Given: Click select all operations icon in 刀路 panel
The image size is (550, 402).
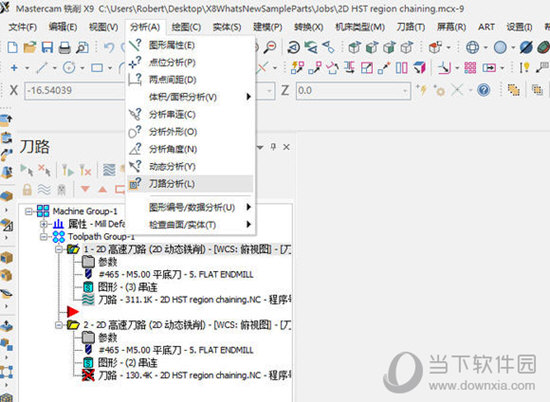Looking at the screenshot, I should click(x=27, y=170).
